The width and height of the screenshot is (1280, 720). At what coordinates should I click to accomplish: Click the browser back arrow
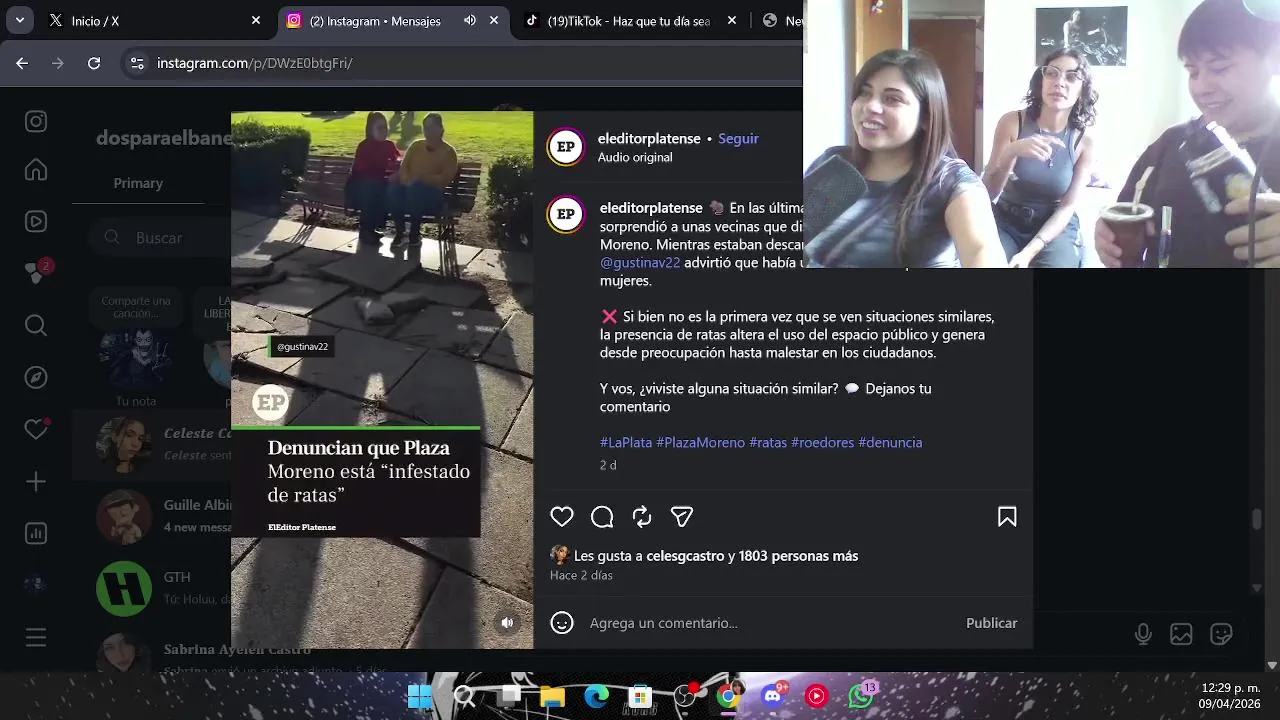[x=22, y=63]
